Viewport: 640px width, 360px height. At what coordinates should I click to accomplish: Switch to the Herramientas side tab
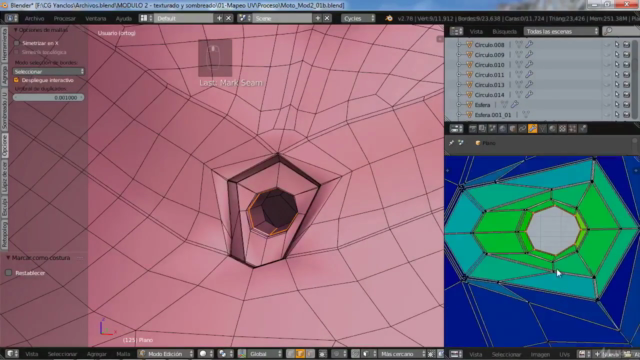pyautogui.click(x=4, y=45)
